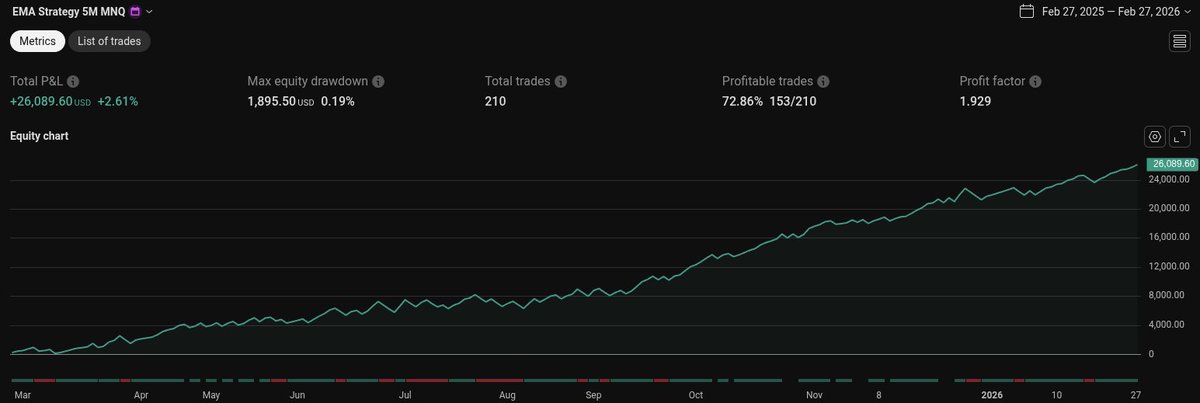Click the calendar icon next to date range

point(1026,12)
